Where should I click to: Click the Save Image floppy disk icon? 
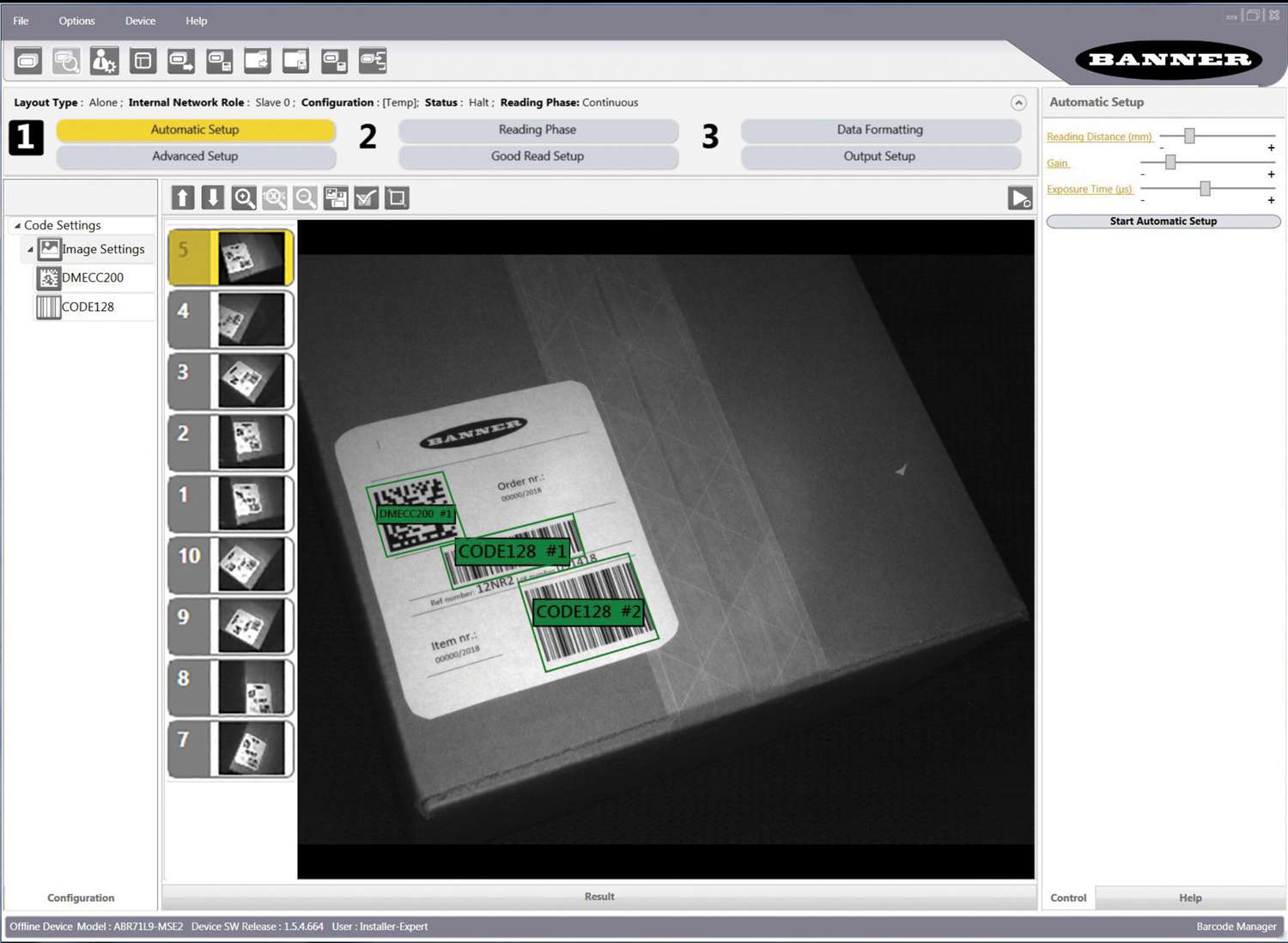[x=336, y=198]
